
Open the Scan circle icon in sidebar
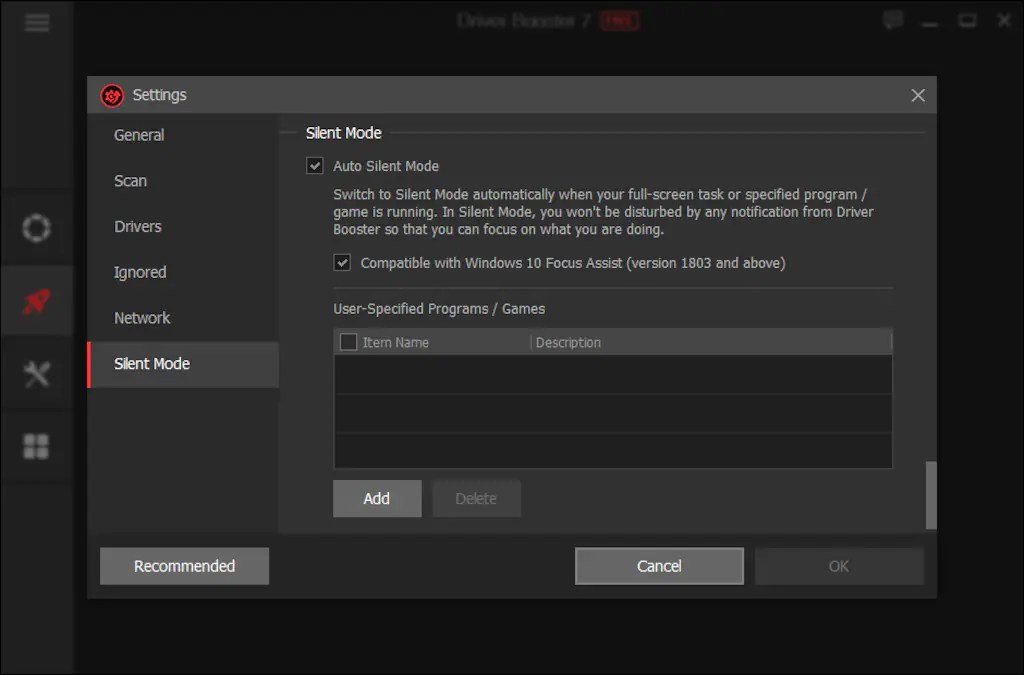tap(37, 228)
